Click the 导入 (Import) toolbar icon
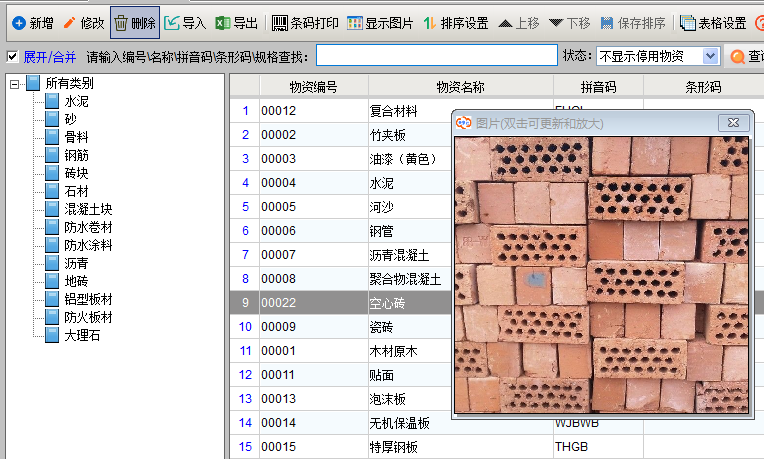764x459 pixels. tap(172, 22)
